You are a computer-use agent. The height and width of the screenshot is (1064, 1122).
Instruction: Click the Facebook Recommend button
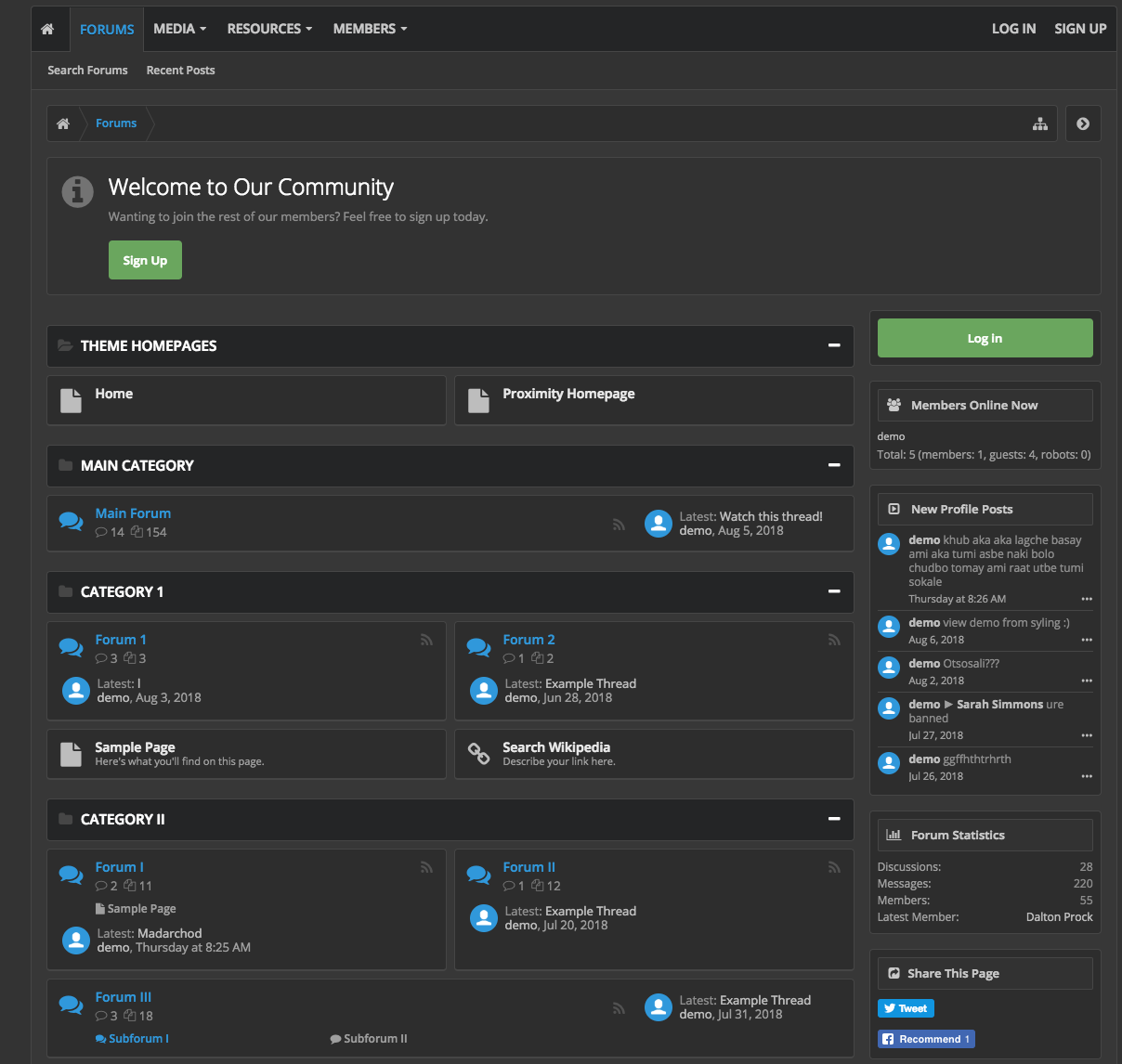pyautogui.click(x=926, y=1039)
